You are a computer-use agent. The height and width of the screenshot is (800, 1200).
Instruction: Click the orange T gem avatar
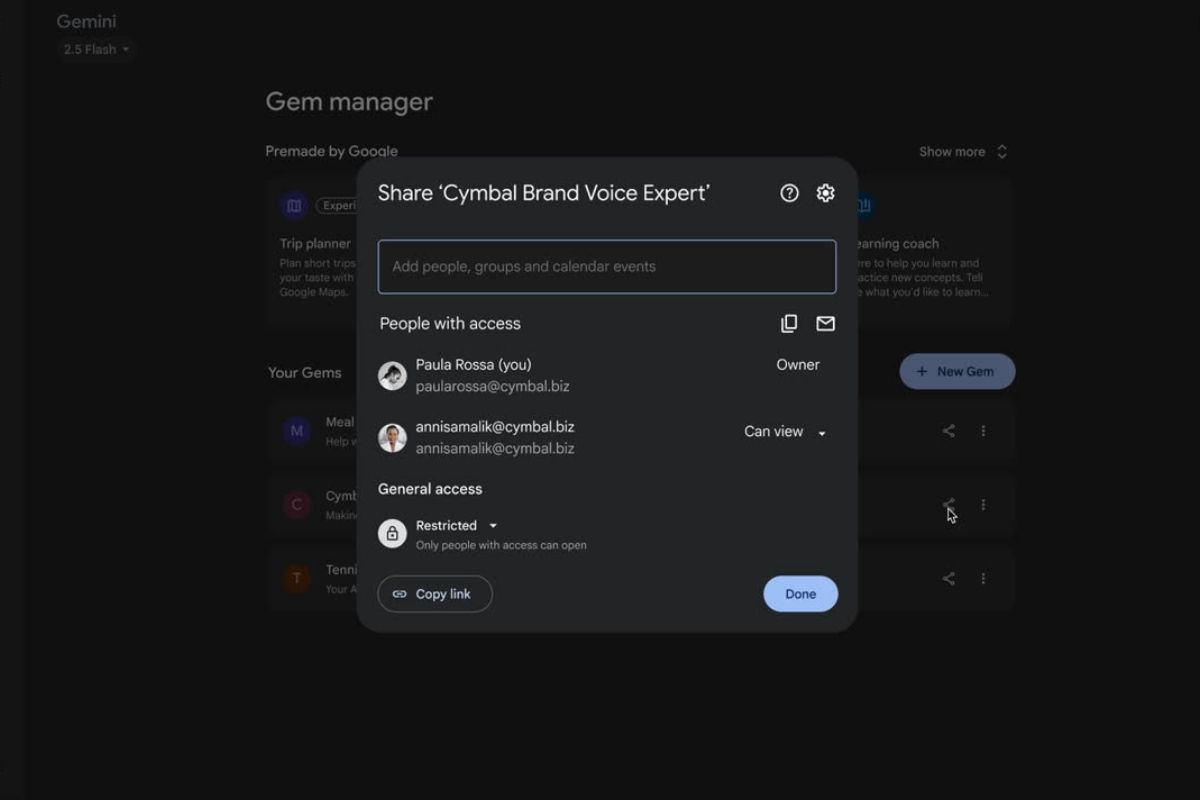(296, 578)
